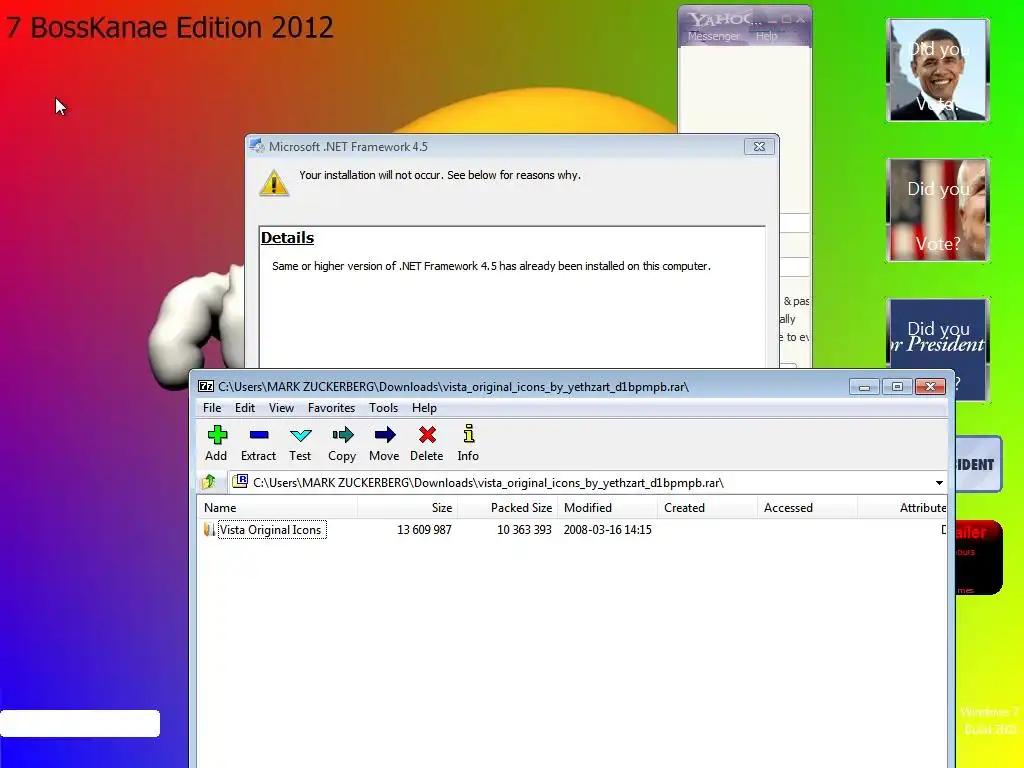Click the warning icon in .NET dialog

point(274,183)
